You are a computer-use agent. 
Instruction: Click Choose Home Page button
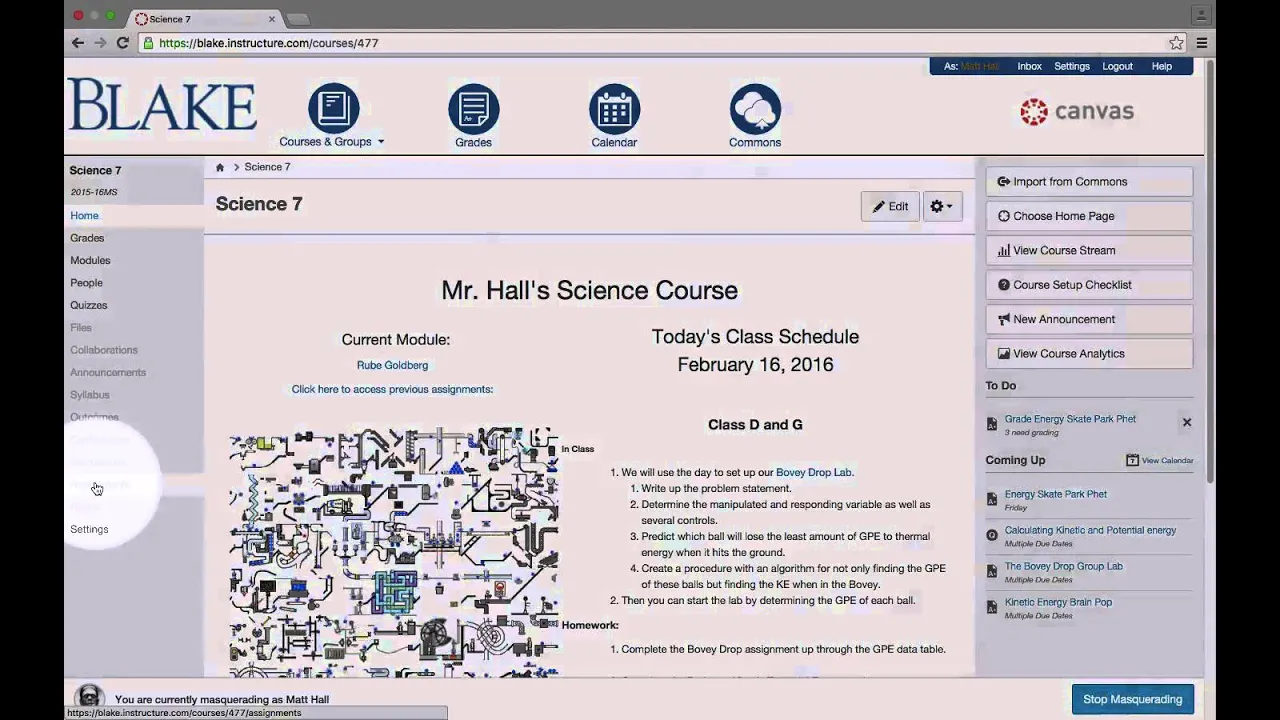(x=1089, y=216)
